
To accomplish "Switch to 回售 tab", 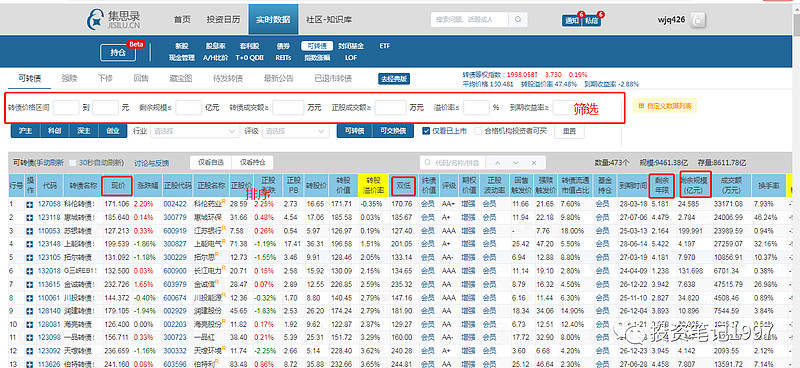I will (141, 79).
